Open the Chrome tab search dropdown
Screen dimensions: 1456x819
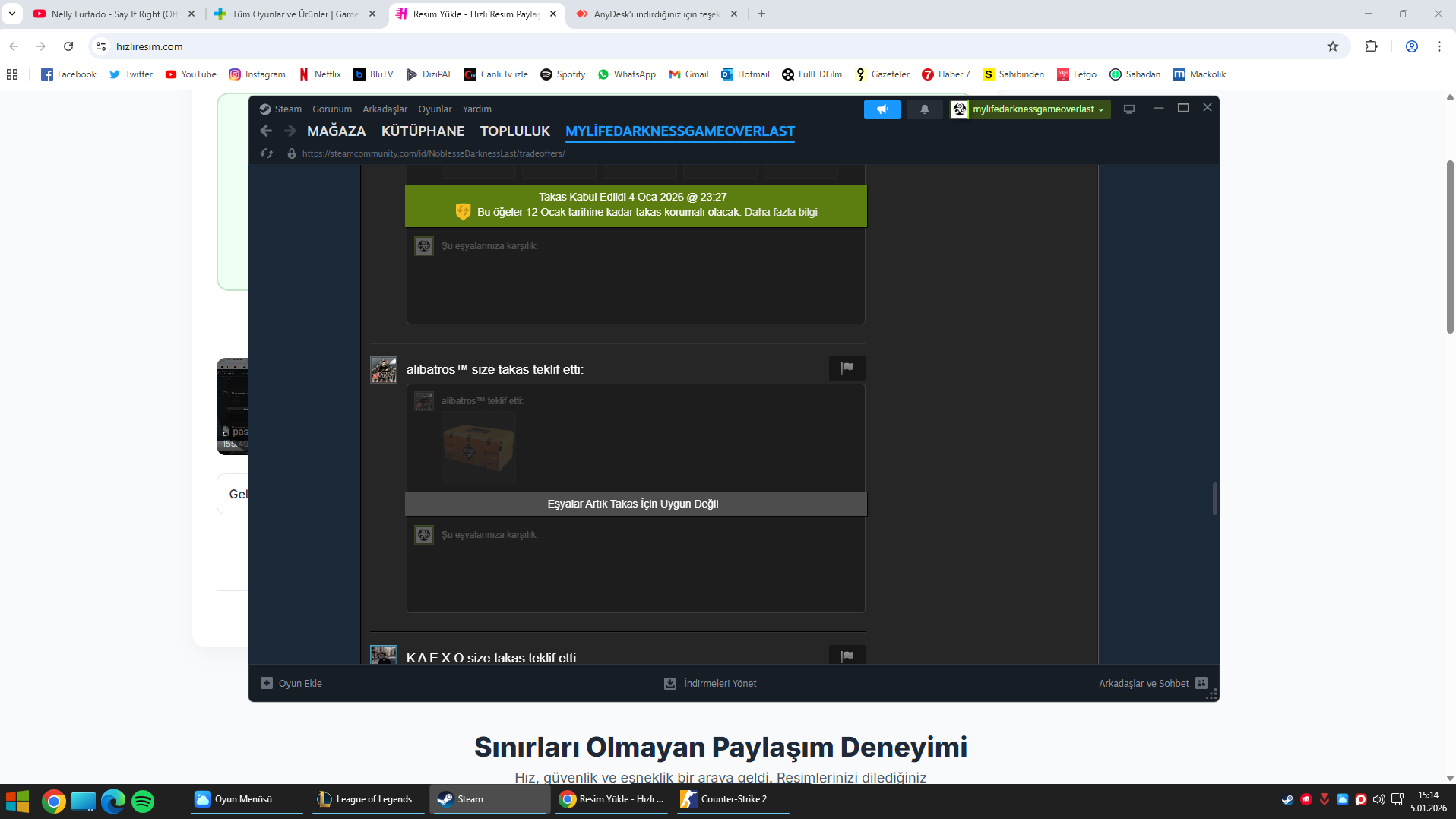click(x=12, y=14)
